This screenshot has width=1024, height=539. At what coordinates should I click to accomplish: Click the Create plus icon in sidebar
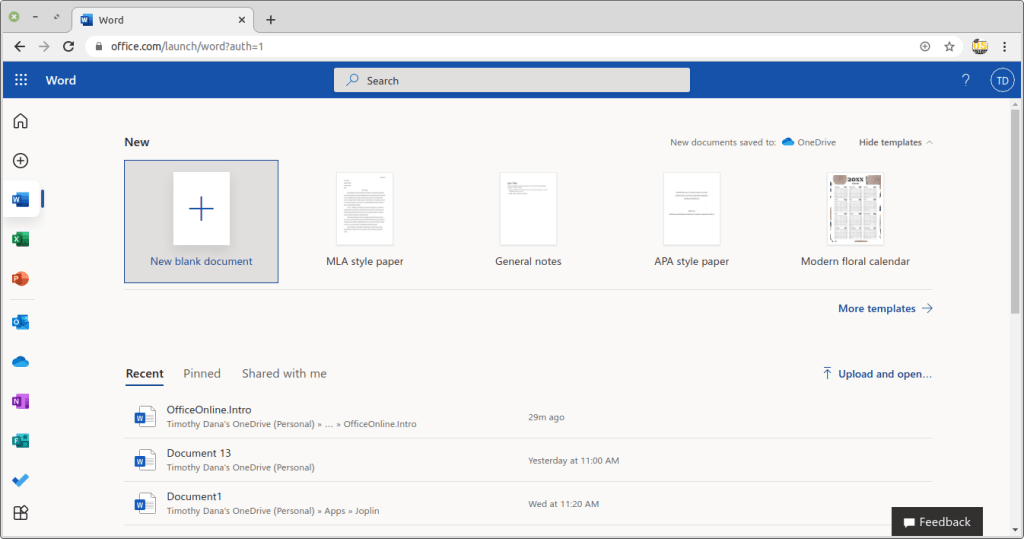tap(20, 161)
